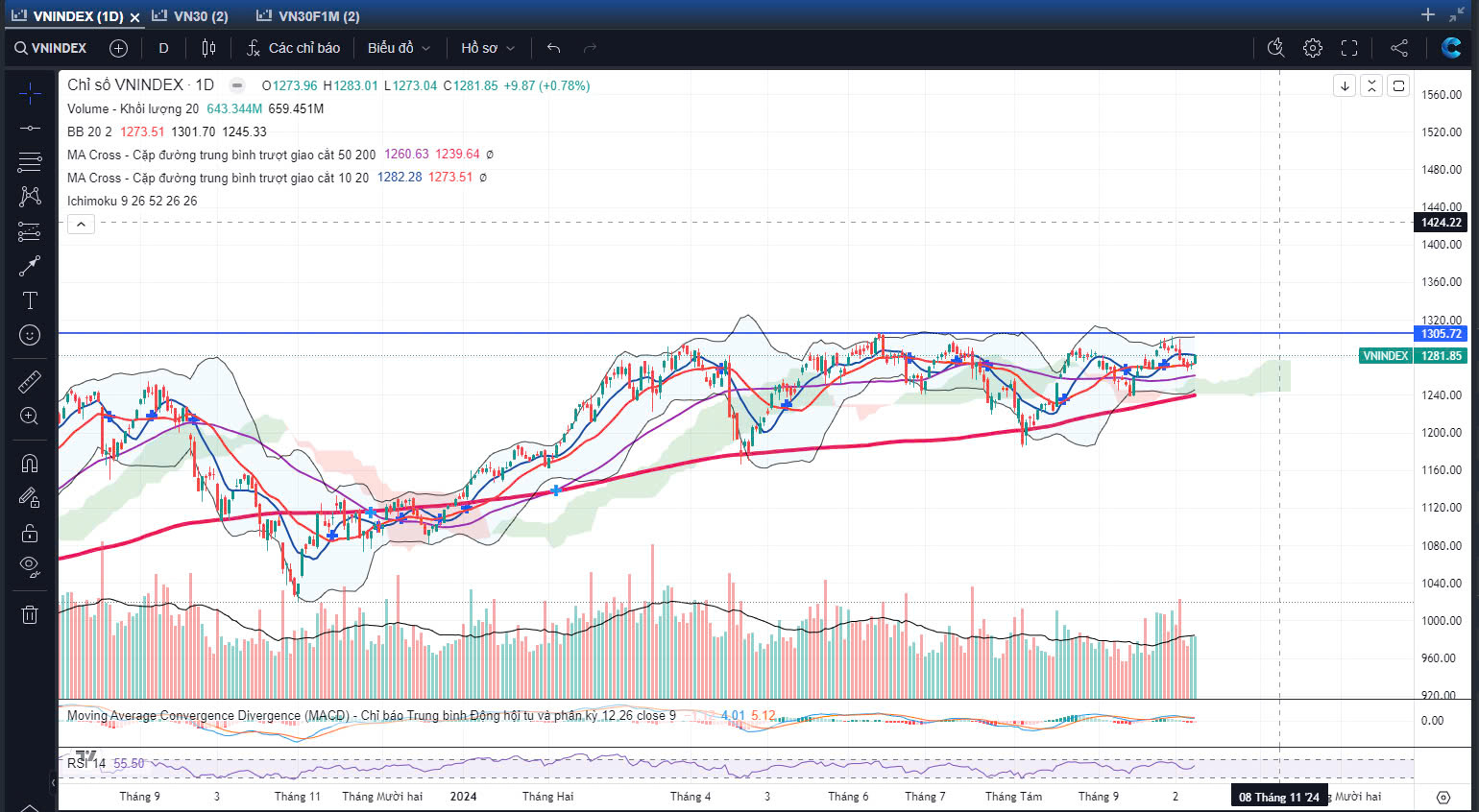Undo the last chart action

tap(553, 48)
